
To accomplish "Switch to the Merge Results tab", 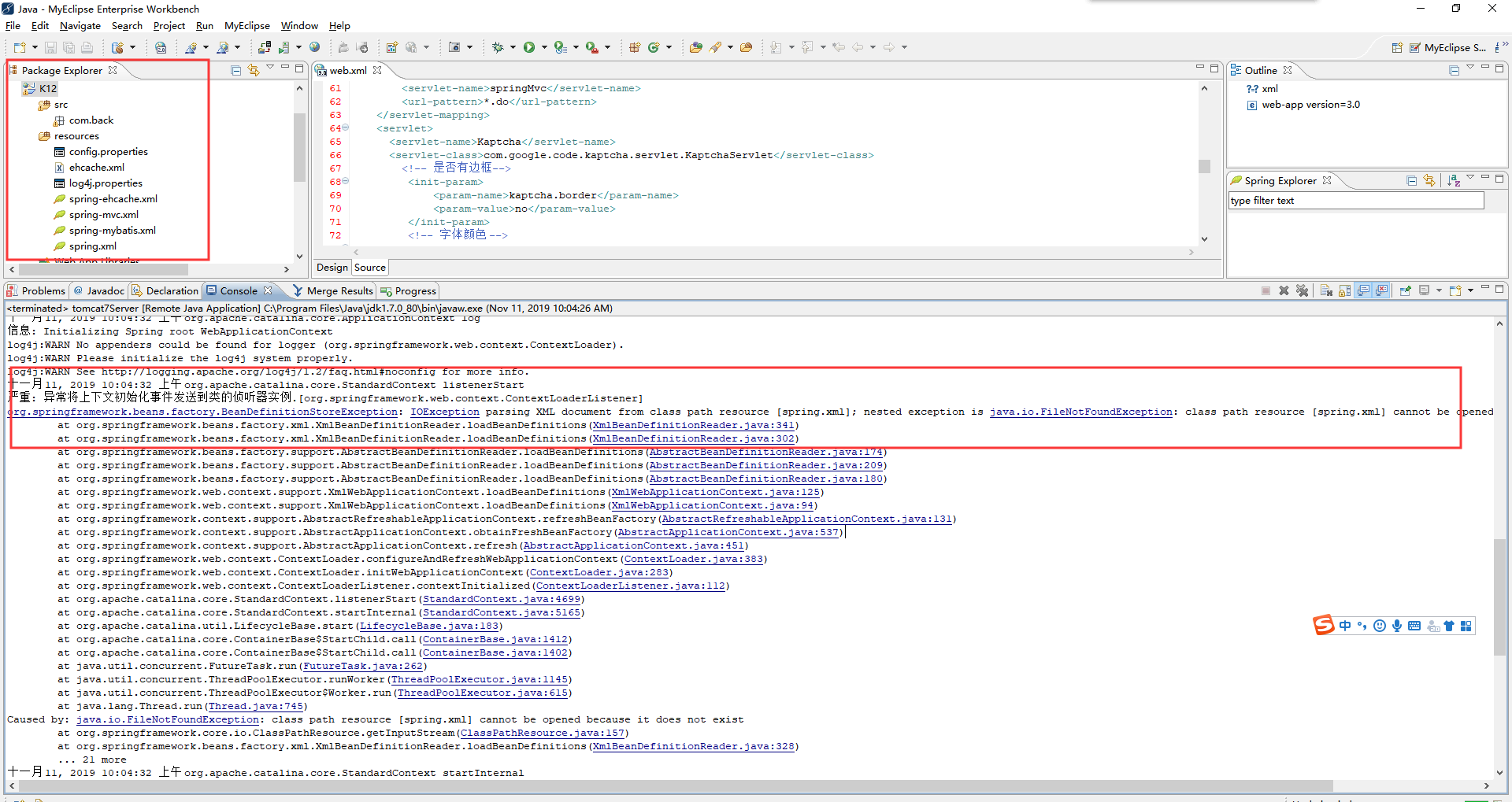I will point(332,290).
